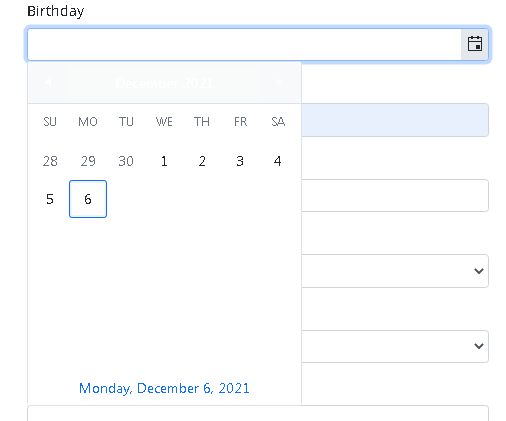Click the white text field beside week two
Image resolution: width=506 pixels, height=421 pixels.
[395, 195]
